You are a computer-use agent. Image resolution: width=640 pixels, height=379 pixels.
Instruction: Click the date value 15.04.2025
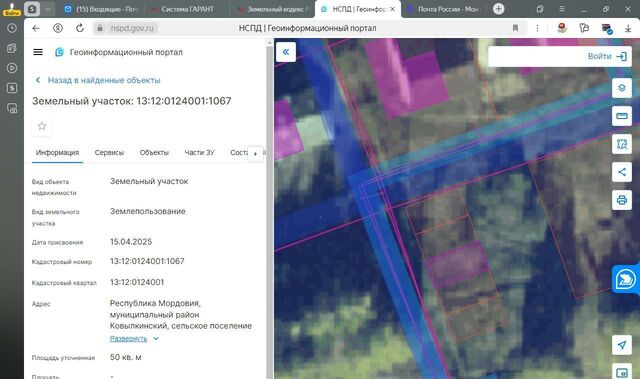click(131, 242)
